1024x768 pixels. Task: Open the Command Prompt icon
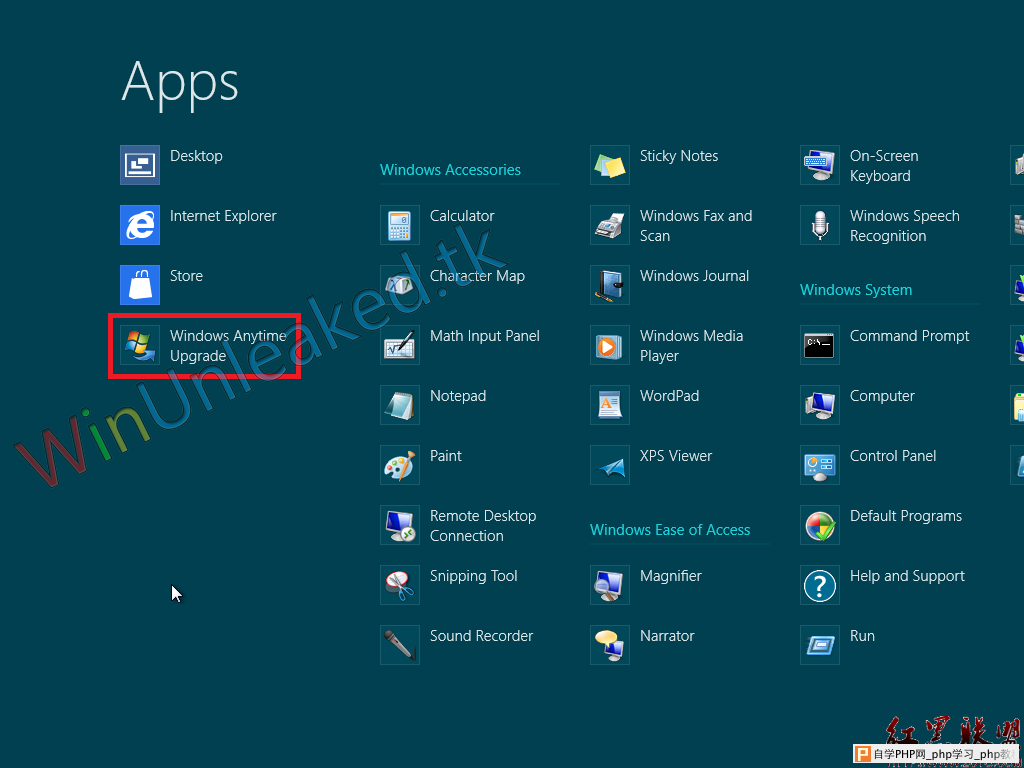click(x=820, y=345)
